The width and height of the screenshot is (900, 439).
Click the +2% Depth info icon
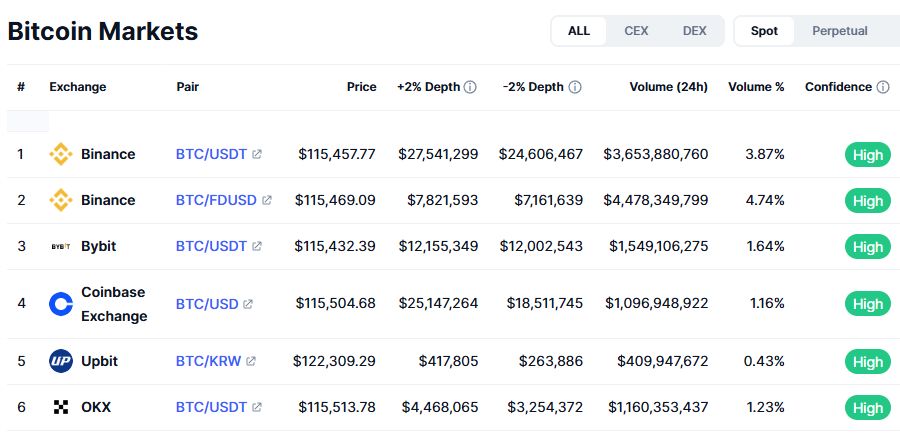click(470, 87)
